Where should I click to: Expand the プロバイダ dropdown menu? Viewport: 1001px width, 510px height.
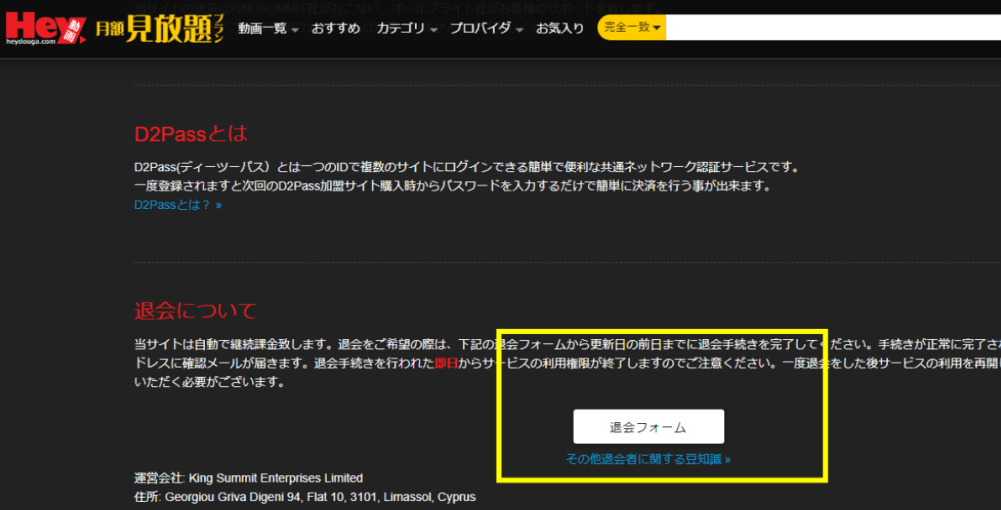click(486, 29)
